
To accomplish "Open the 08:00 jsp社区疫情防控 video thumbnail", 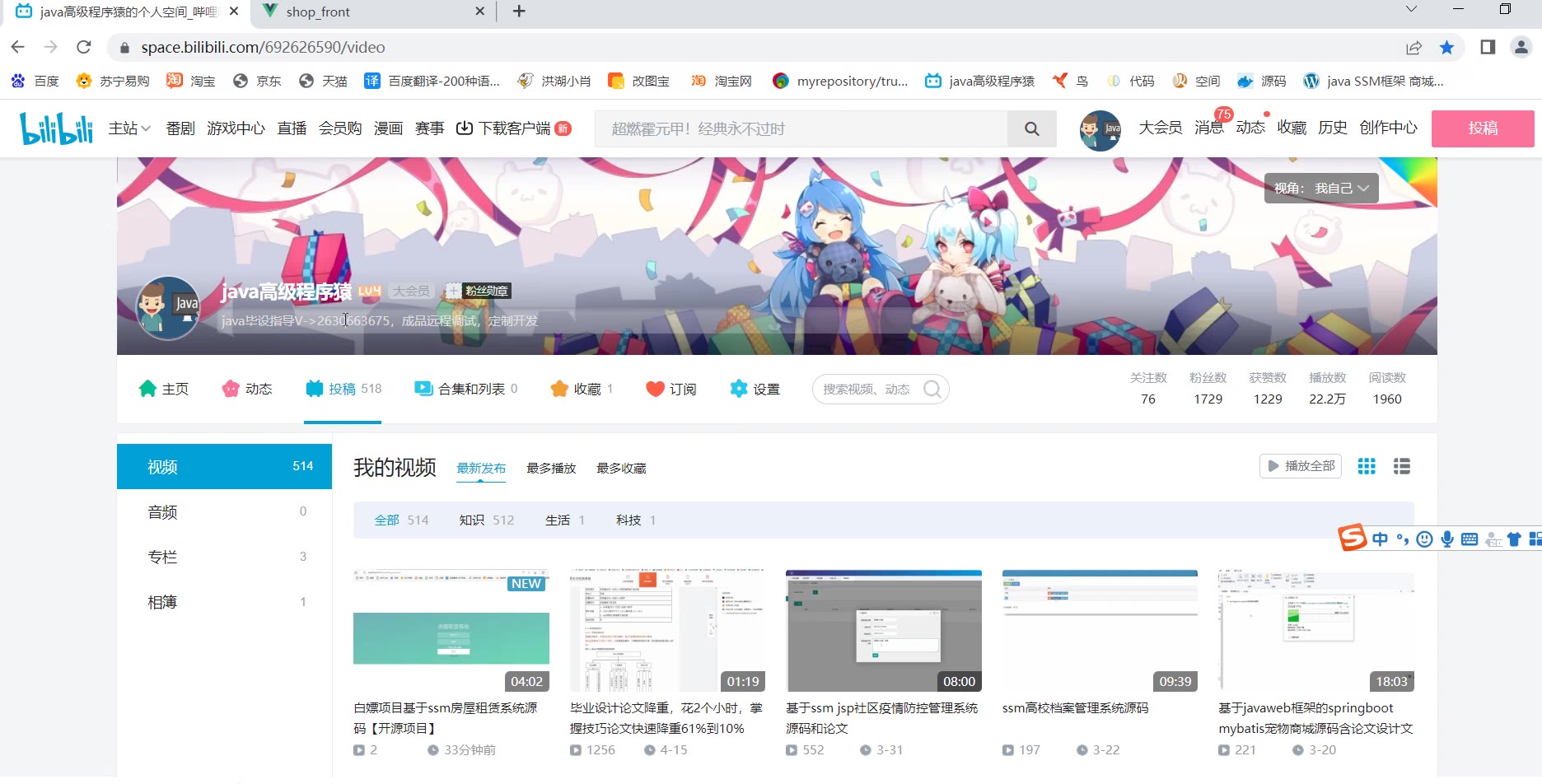I will 884,630.
